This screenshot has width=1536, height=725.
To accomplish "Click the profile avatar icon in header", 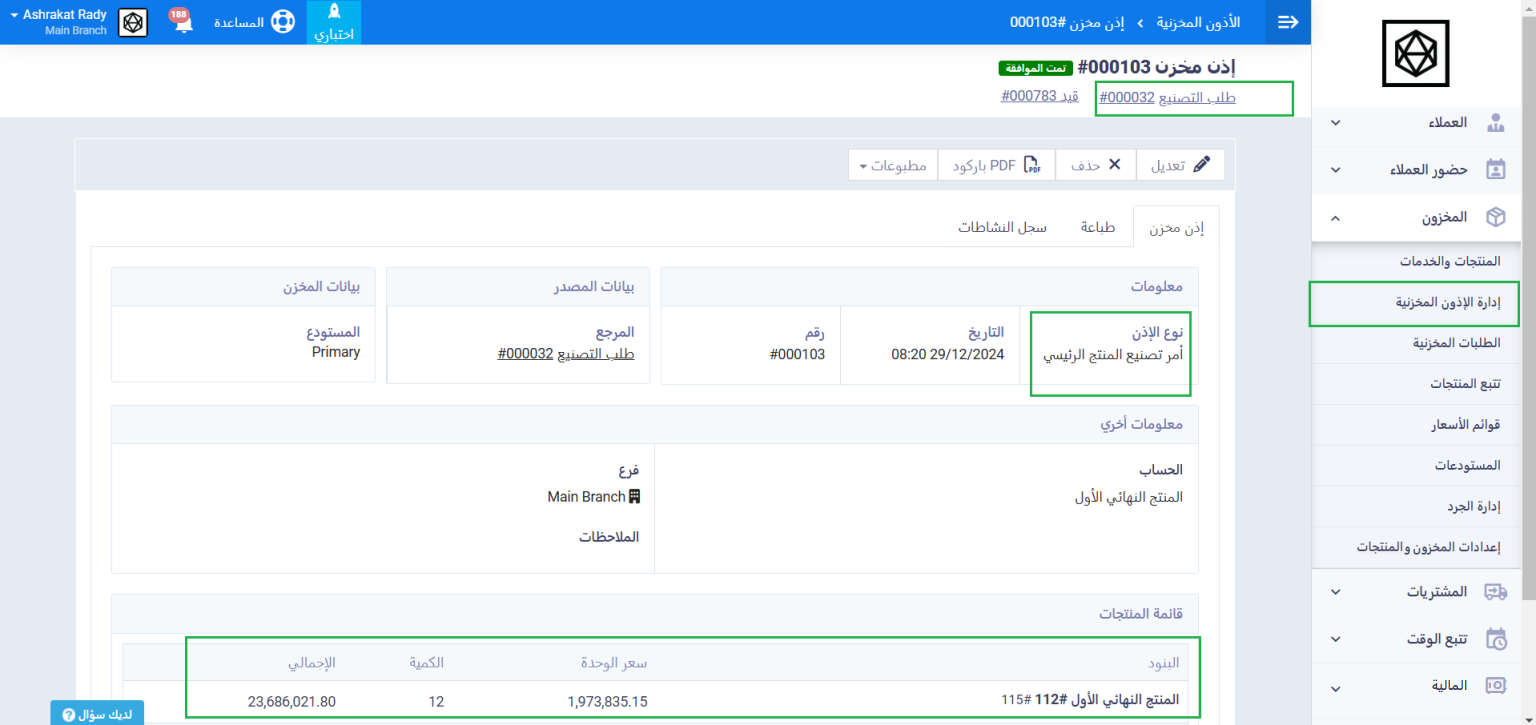I will tap(133, 23).
